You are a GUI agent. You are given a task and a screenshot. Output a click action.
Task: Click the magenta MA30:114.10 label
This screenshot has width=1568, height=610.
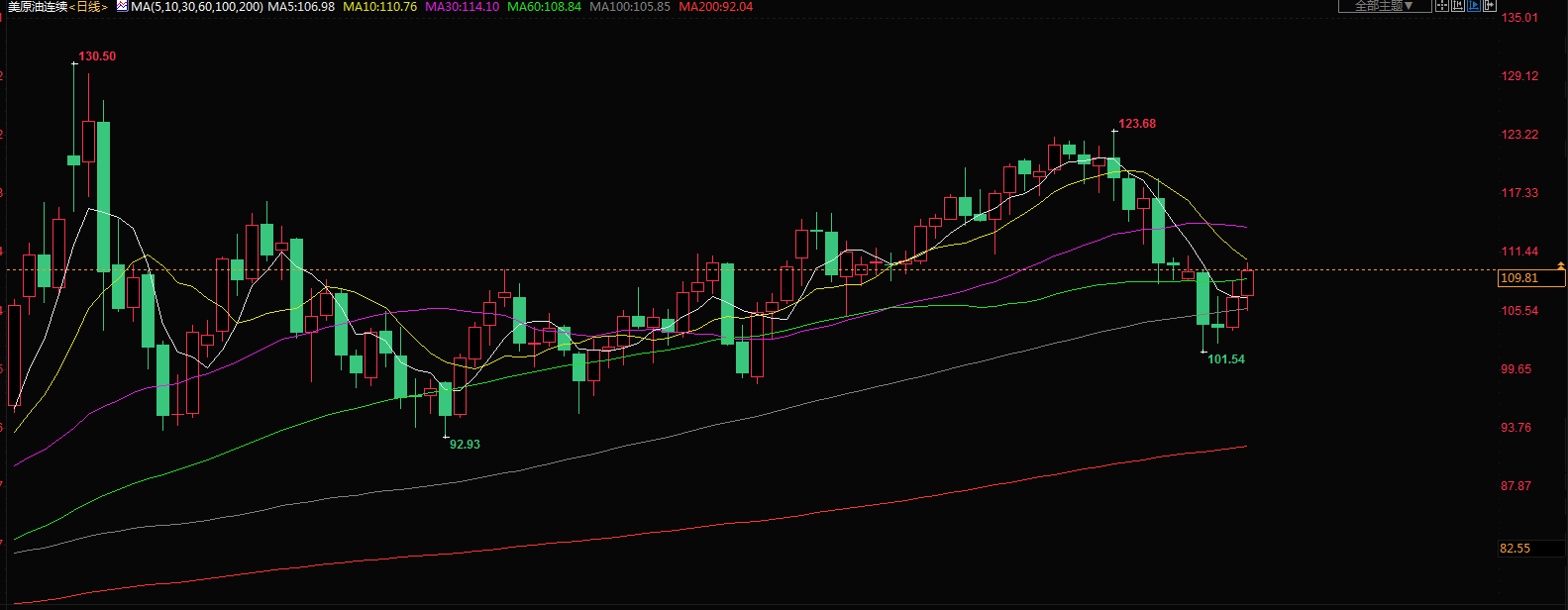462,7
